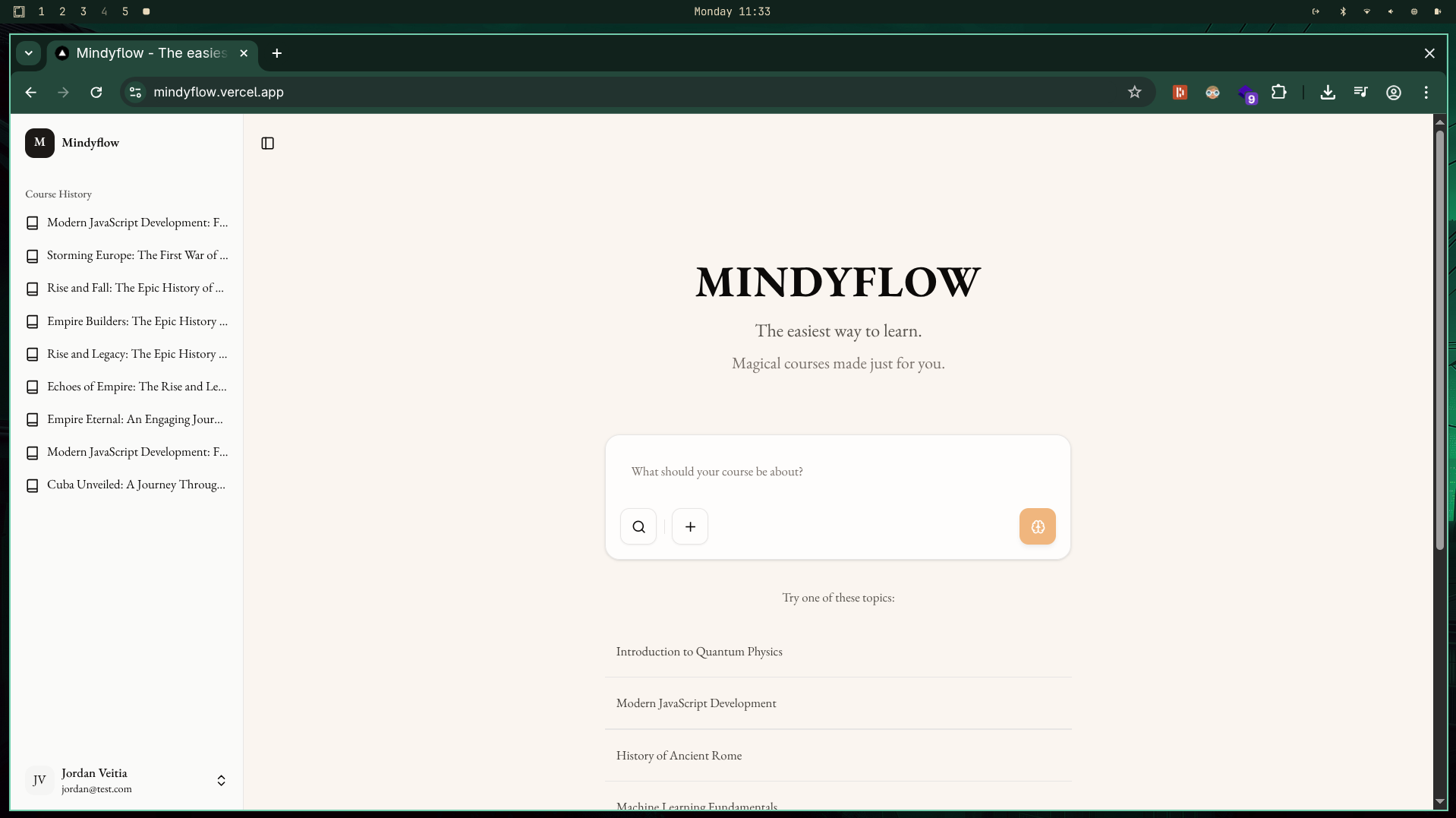Open the tab search chevron at top left

[28, 53]
